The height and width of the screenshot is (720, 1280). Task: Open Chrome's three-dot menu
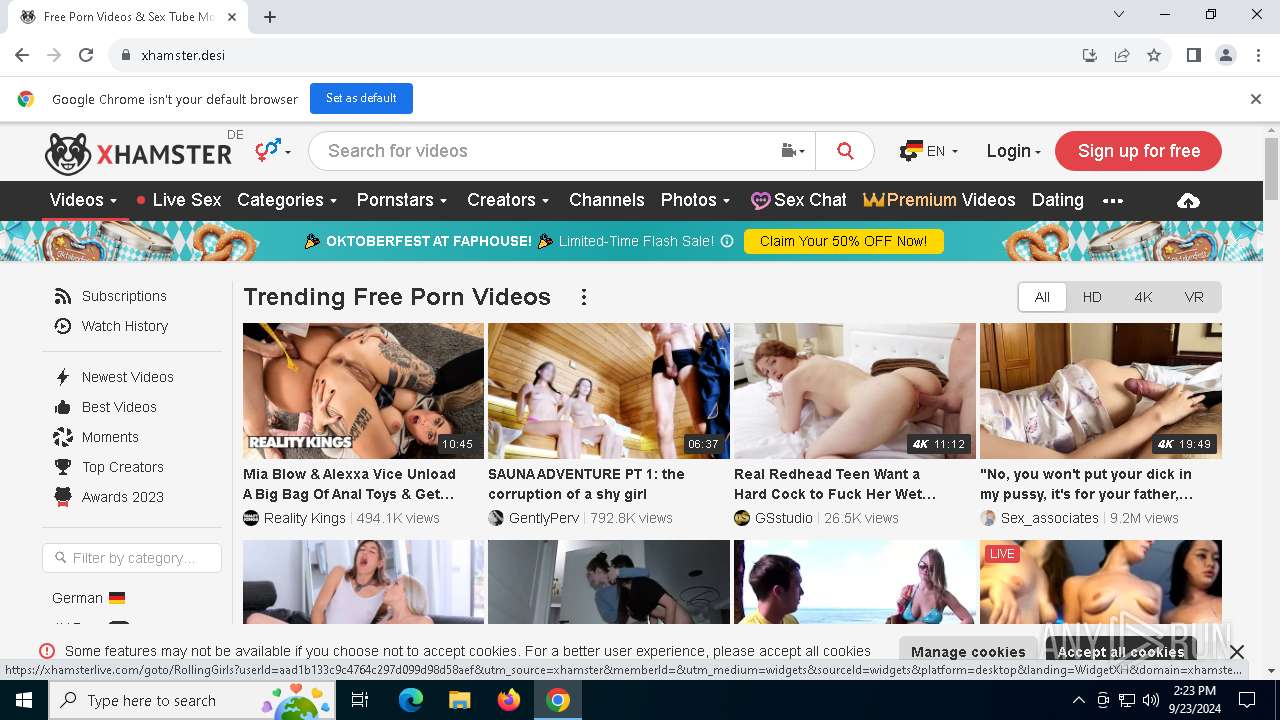1257,55
